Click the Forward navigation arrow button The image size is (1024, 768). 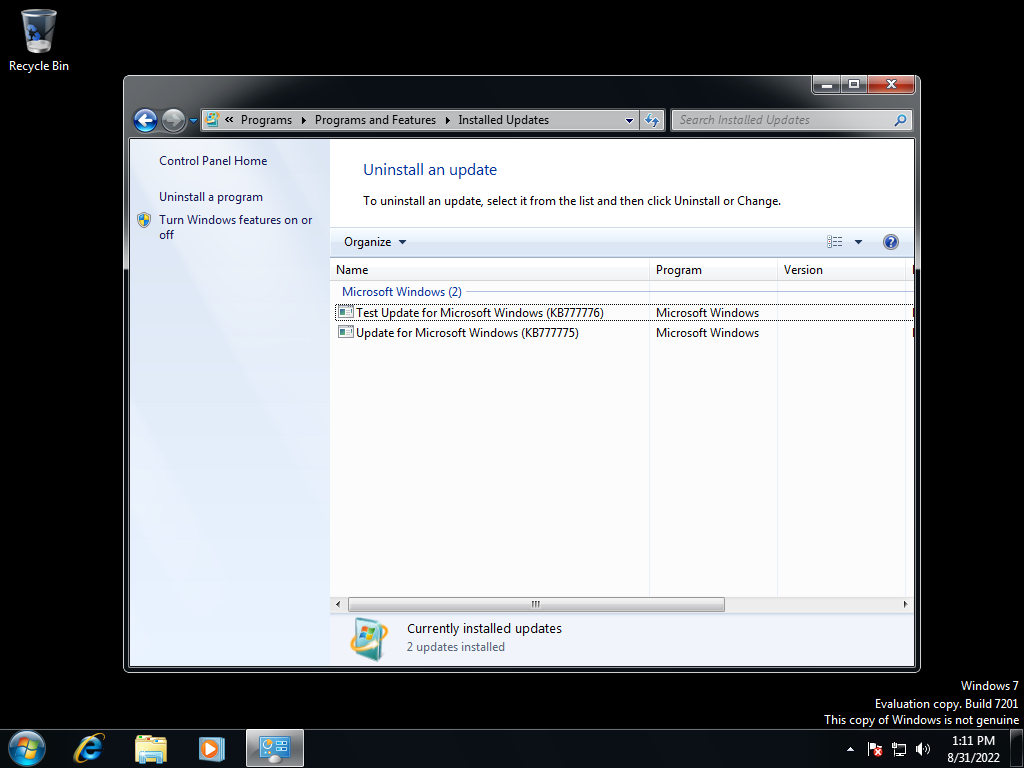pos(173,120)
